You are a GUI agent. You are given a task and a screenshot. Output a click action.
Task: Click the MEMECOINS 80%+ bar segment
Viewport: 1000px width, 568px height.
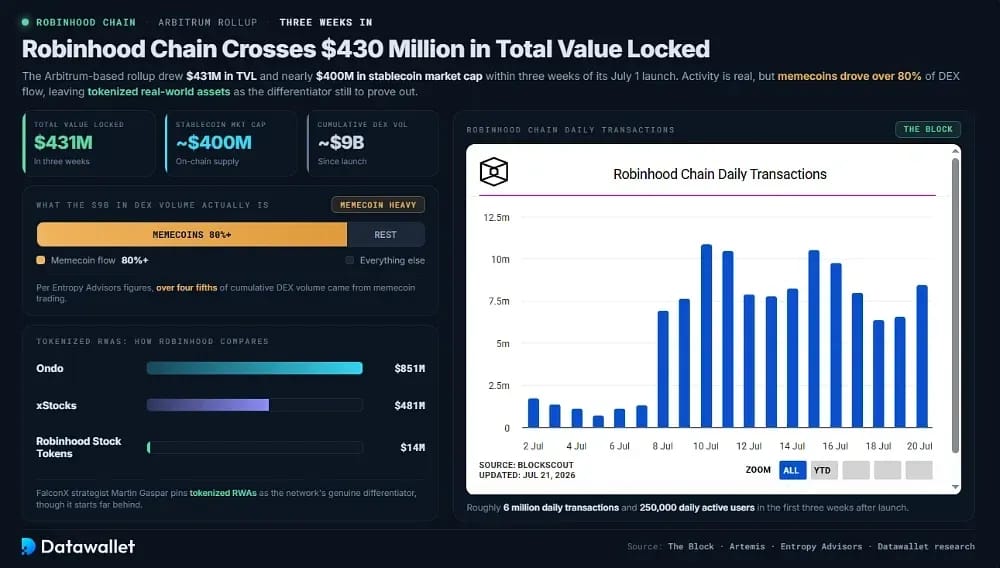pyautogui.click(x=192, y=235)
